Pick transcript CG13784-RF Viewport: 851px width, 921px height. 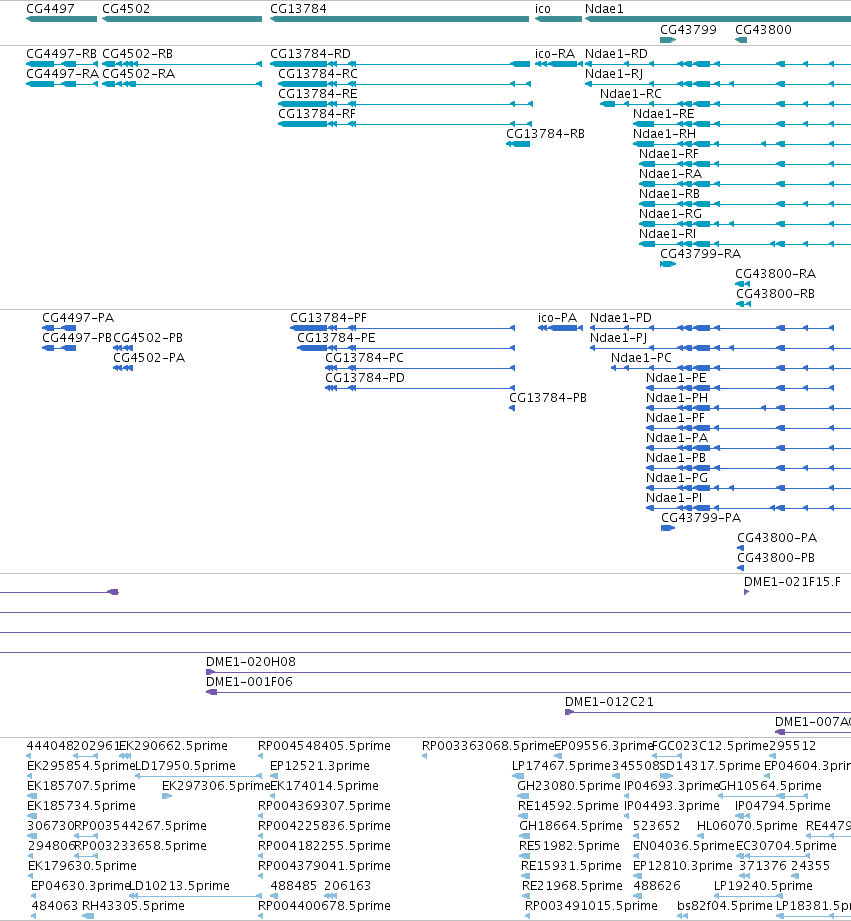click(317, 114)
